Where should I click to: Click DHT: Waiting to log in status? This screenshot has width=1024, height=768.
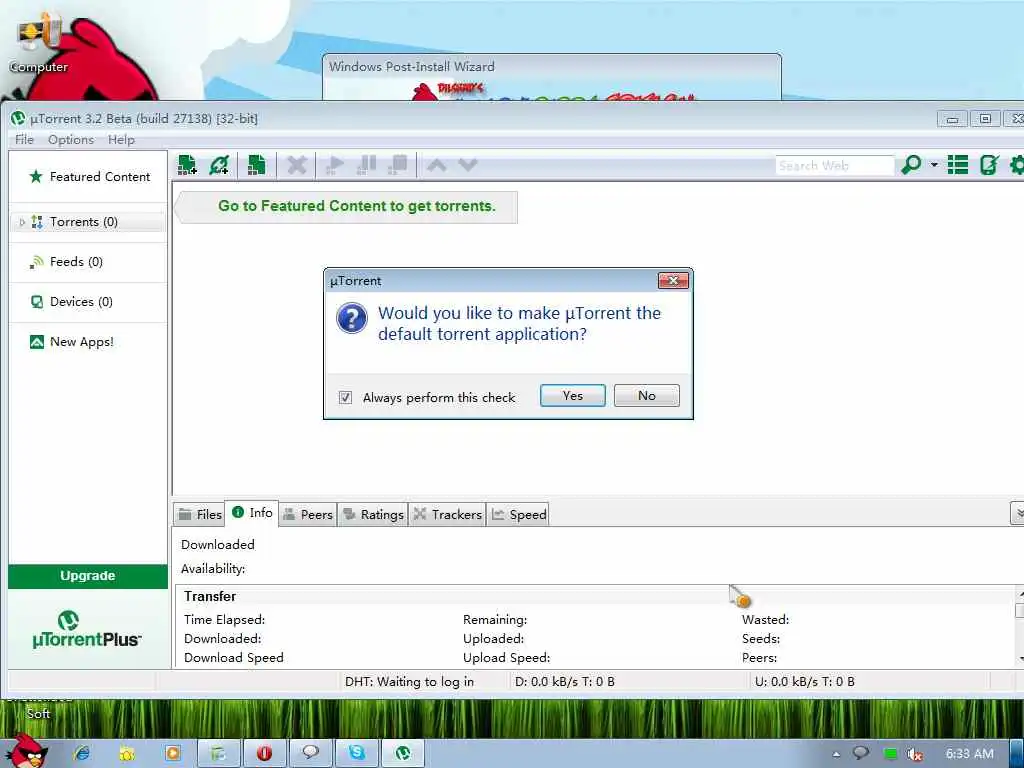[x=409, y=682]
